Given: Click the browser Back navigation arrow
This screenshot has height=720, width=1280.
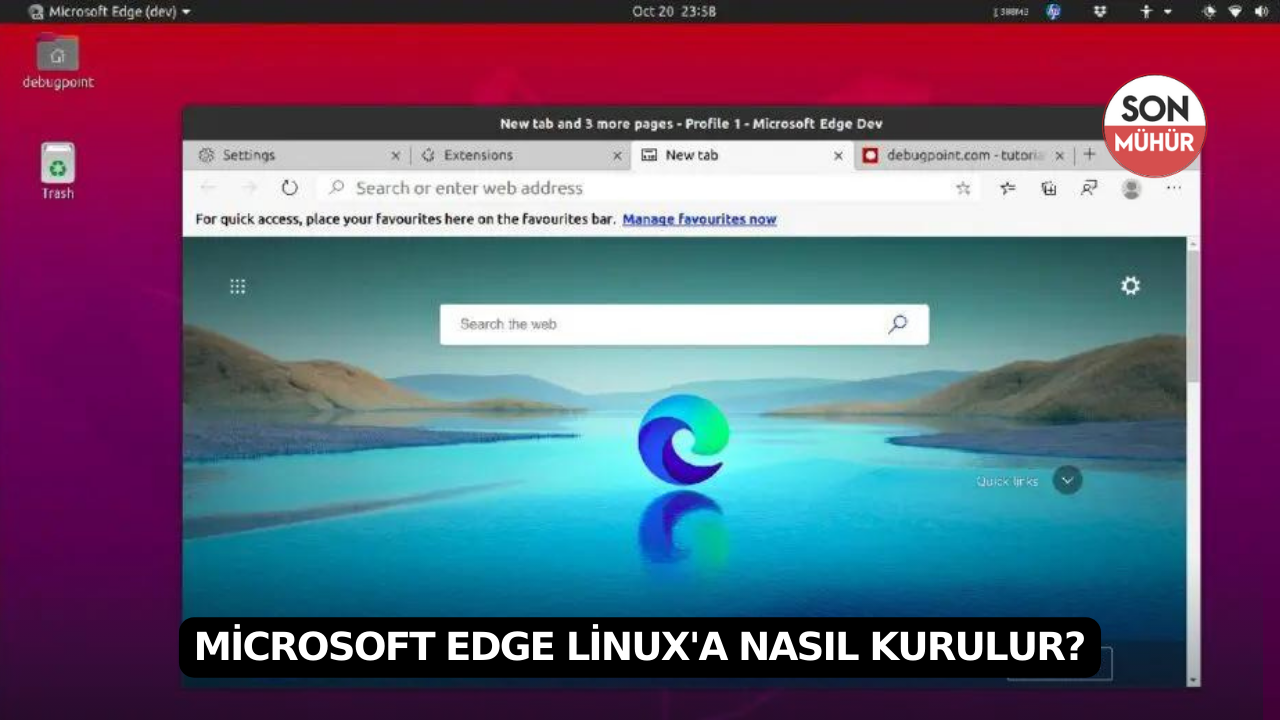Looking at the screenshot, I should [207, 188].
